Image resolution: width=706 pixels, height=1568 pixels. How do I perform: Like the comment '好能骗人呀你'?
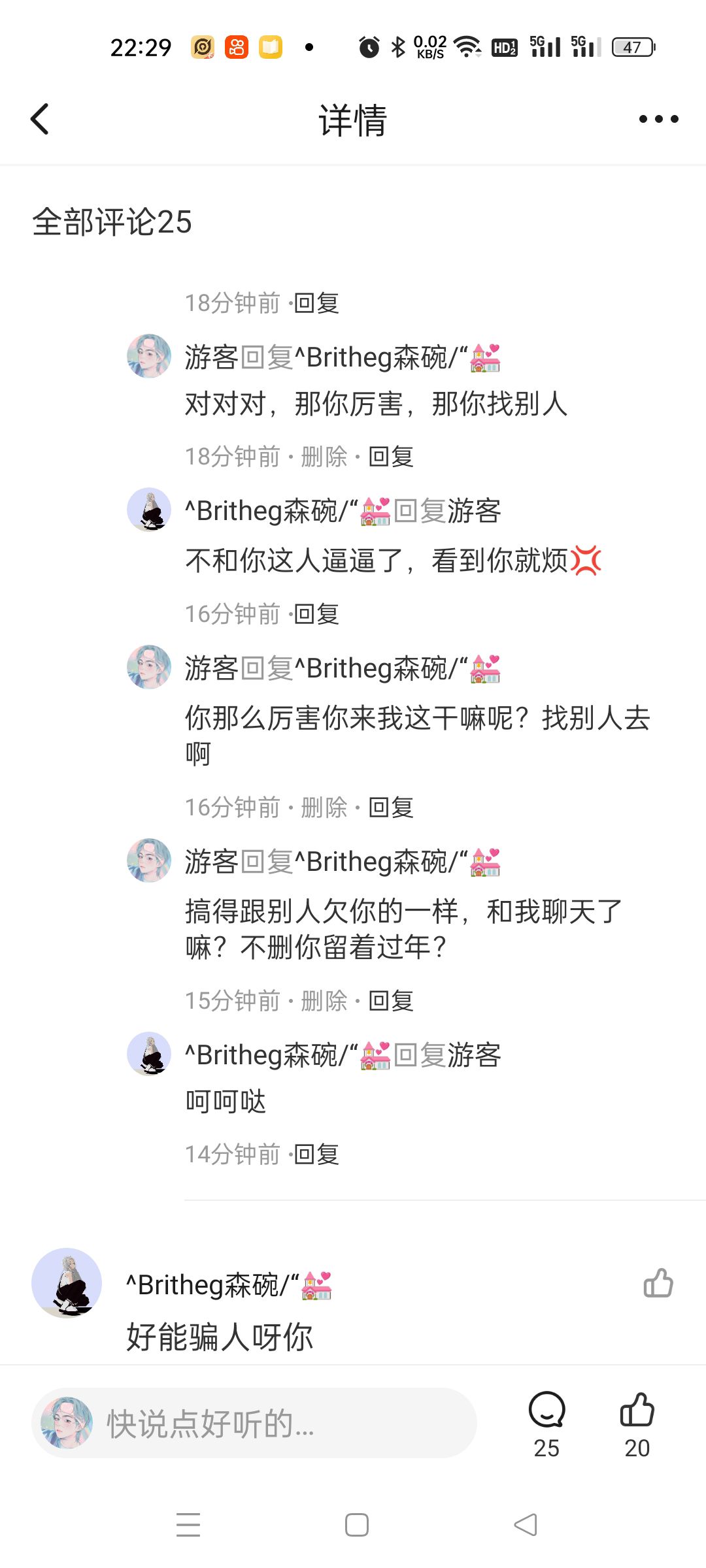coord(658,1283)
